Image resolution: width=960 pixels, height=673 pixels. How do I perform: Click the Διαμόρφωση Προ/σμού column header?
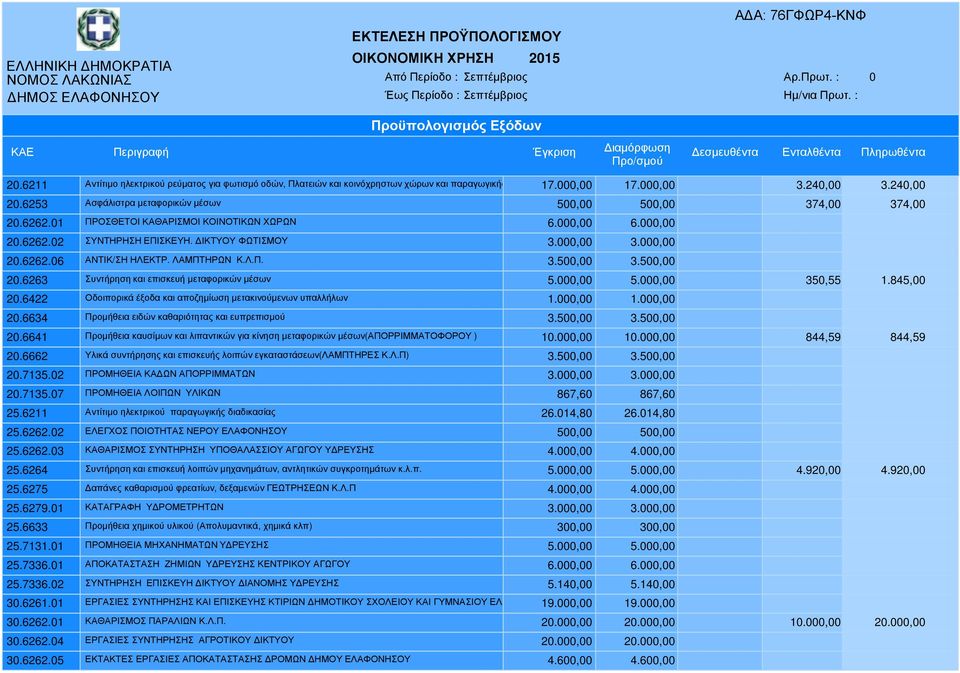637,154
